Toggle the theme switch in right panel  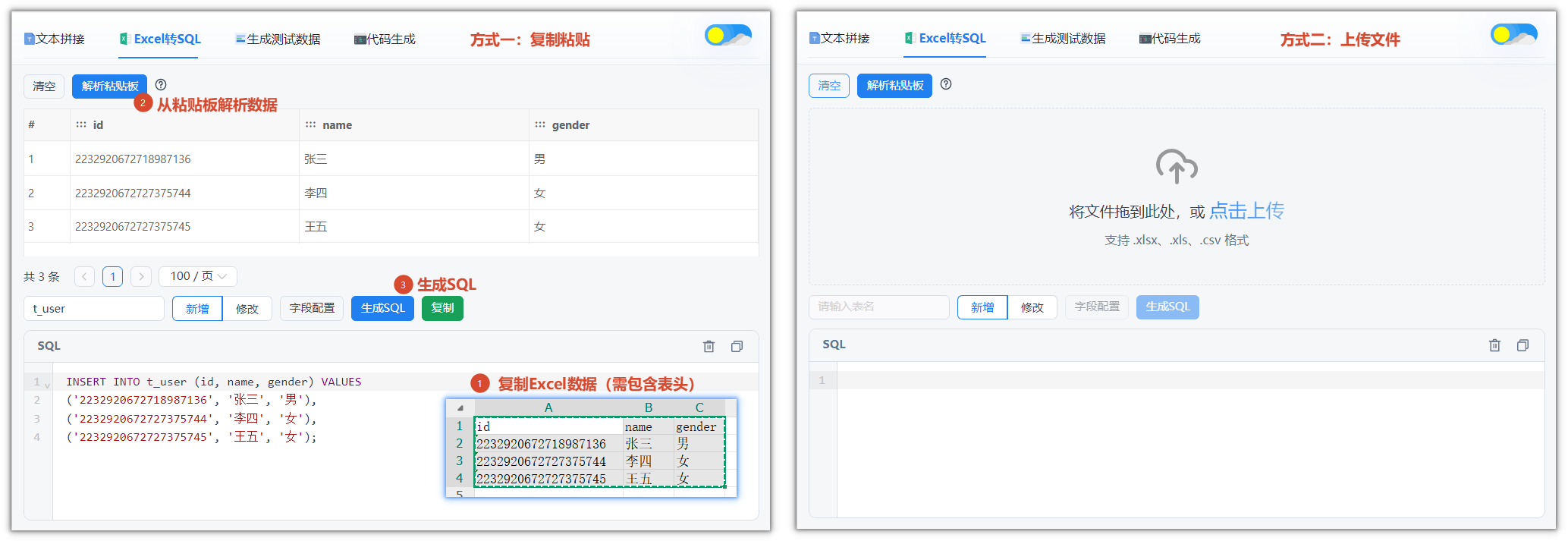(1513, 34)
